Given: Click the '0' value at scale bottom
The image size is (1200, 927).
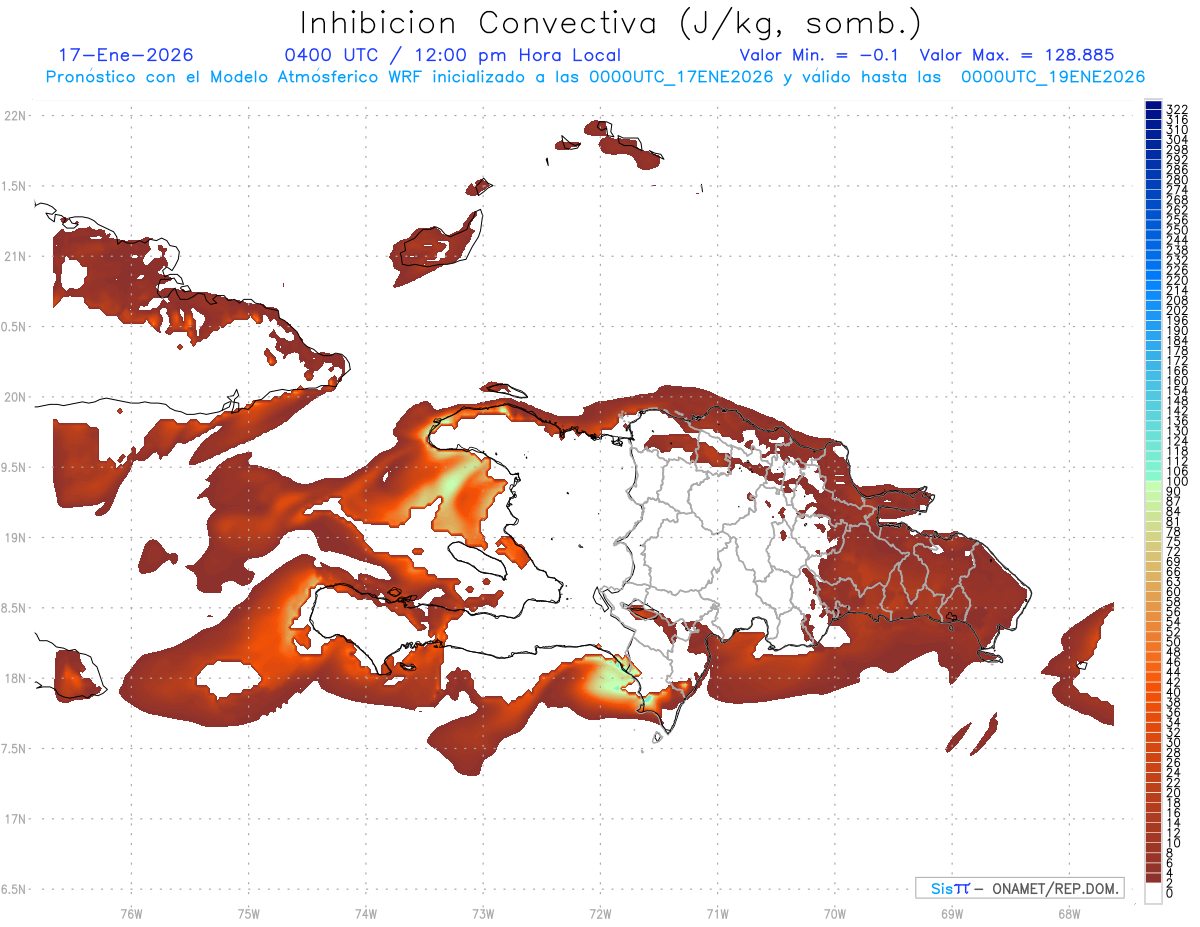Looking at the screenshot, I should point(1170,893).
